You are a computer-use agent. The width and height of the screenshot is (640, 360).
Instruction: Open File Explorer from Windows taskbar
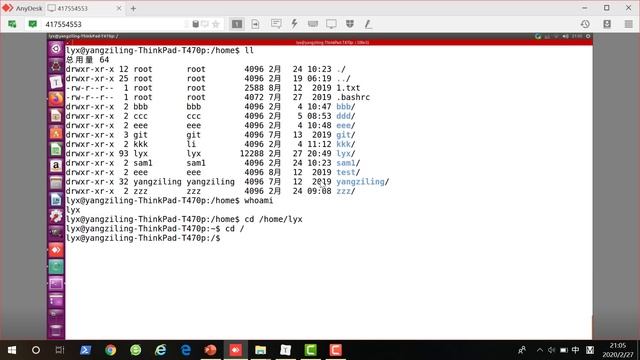[x=260, y=350]
